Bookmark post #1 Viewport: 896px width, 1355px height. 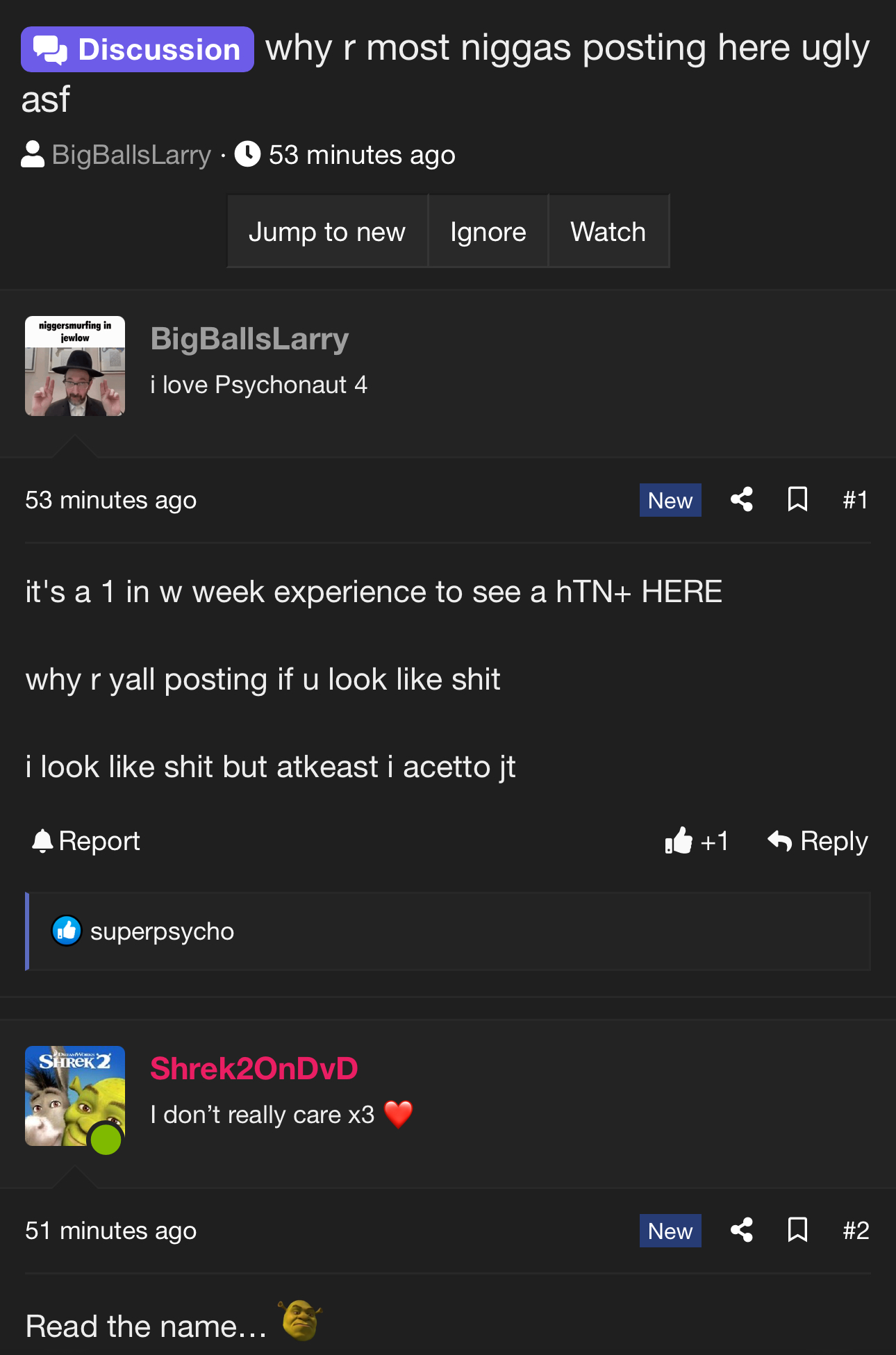(x=797, y=499)
